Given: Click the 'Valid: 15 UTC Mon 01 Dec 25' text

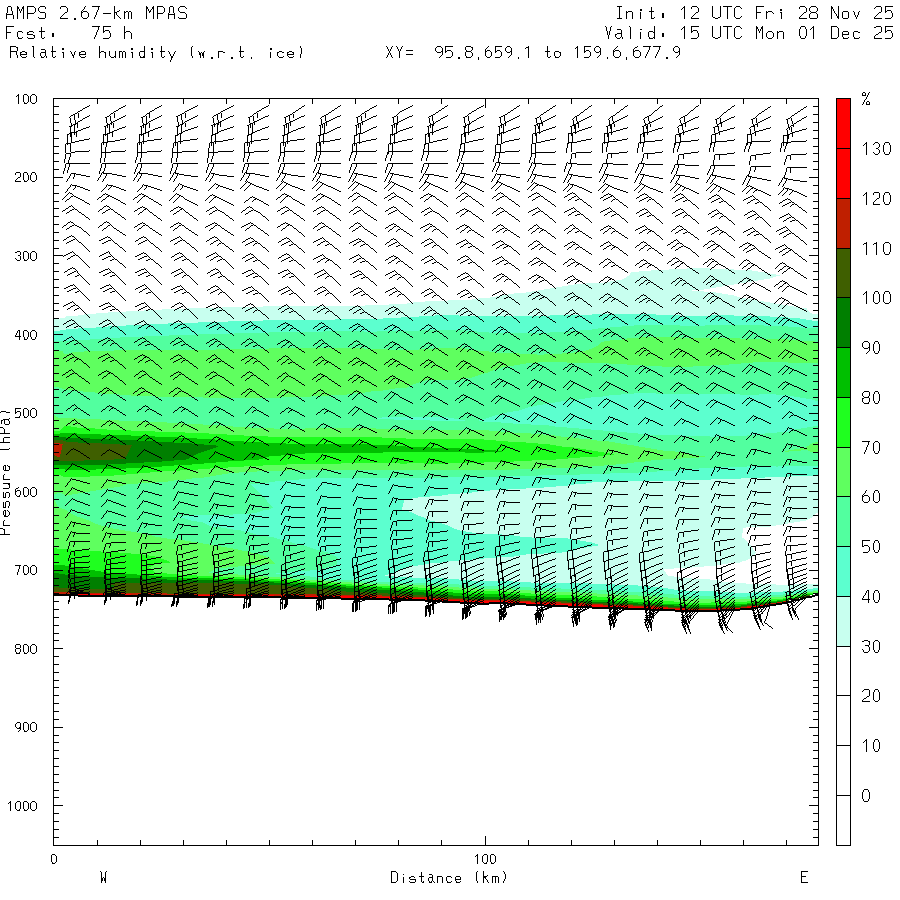Looking at the screenshot, I should [x=748, y=33].
